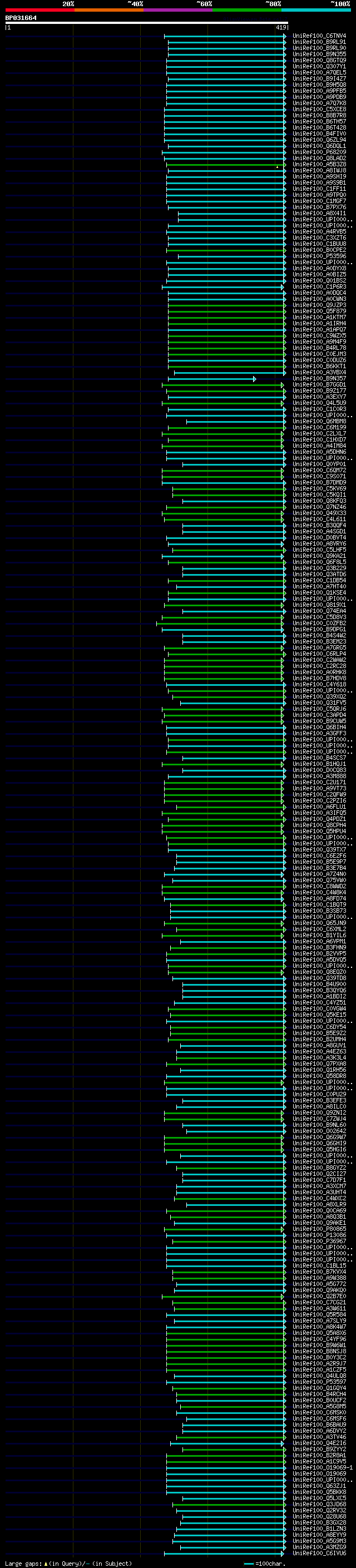
Task: Select hit label UniRef100_P68209
Action: pos(319,152)
